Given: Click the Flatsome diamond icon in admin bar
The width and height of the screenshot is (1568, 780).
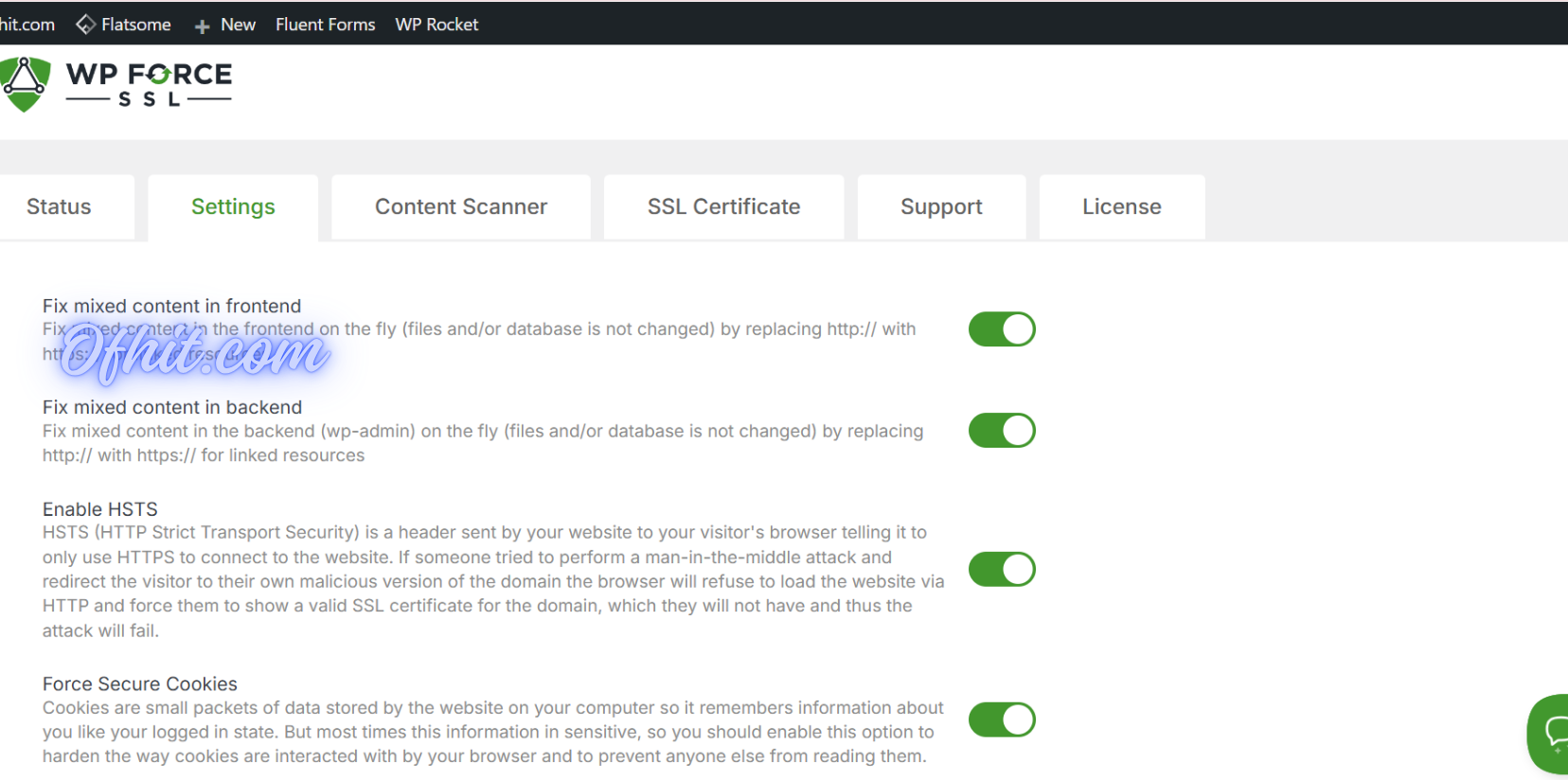Looking at the screenshot, I should click(x=85, y=25).
